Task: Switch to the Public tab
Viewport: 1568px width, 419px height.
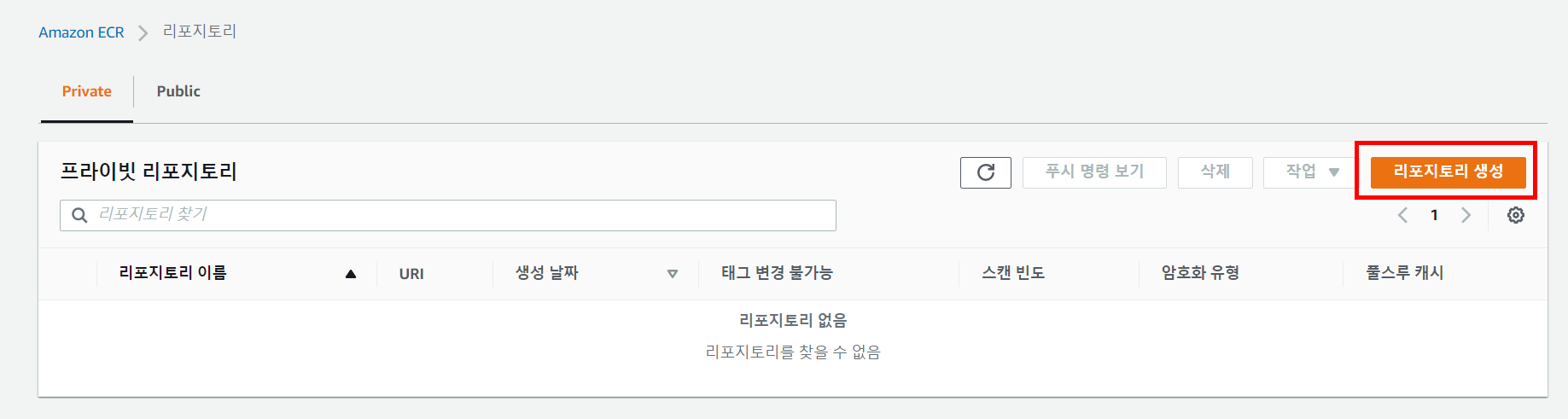Action: click(x=178, y=91)
